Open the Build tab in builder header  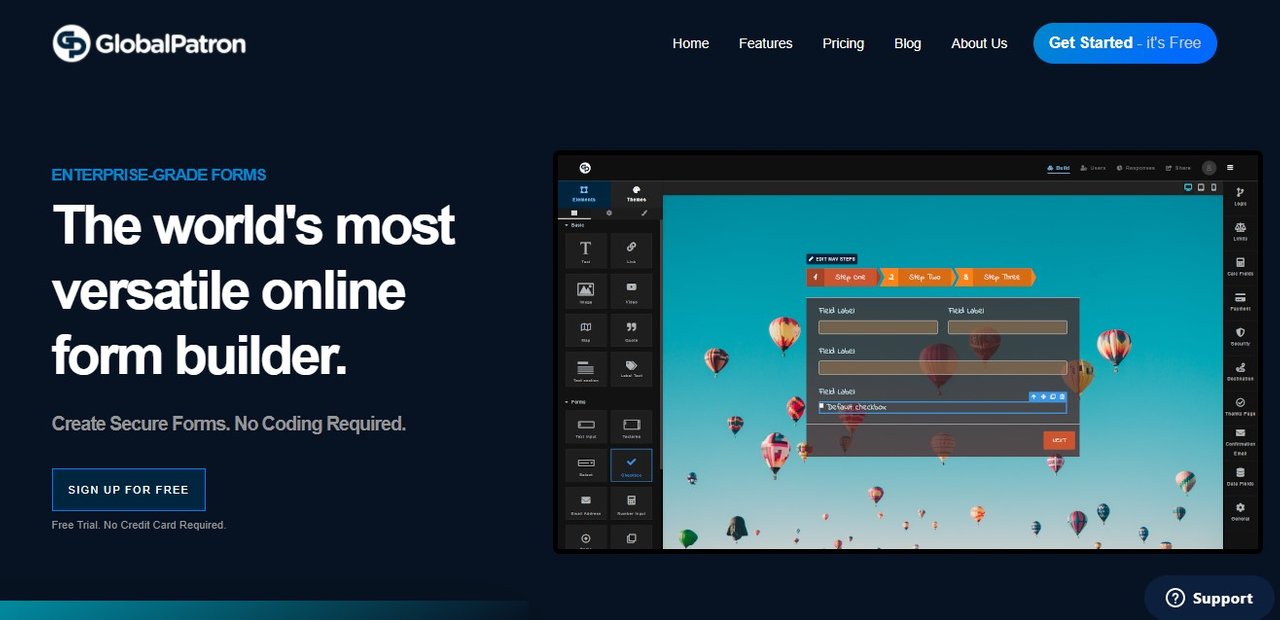1058,168
